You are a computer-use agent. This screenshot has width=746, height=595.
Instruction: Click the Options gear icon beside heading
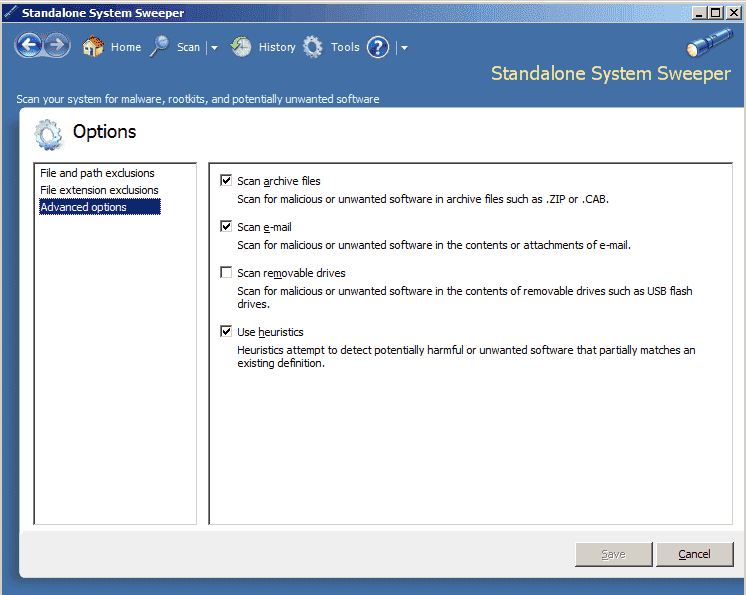pyautogui.click(x=48, y=135)
